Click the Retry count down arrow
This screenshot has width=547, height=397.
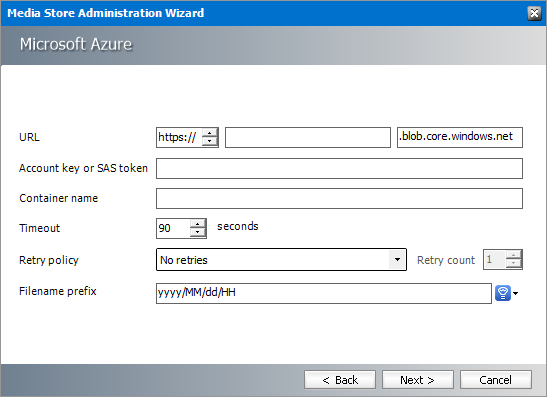click(x=513, y=263)
